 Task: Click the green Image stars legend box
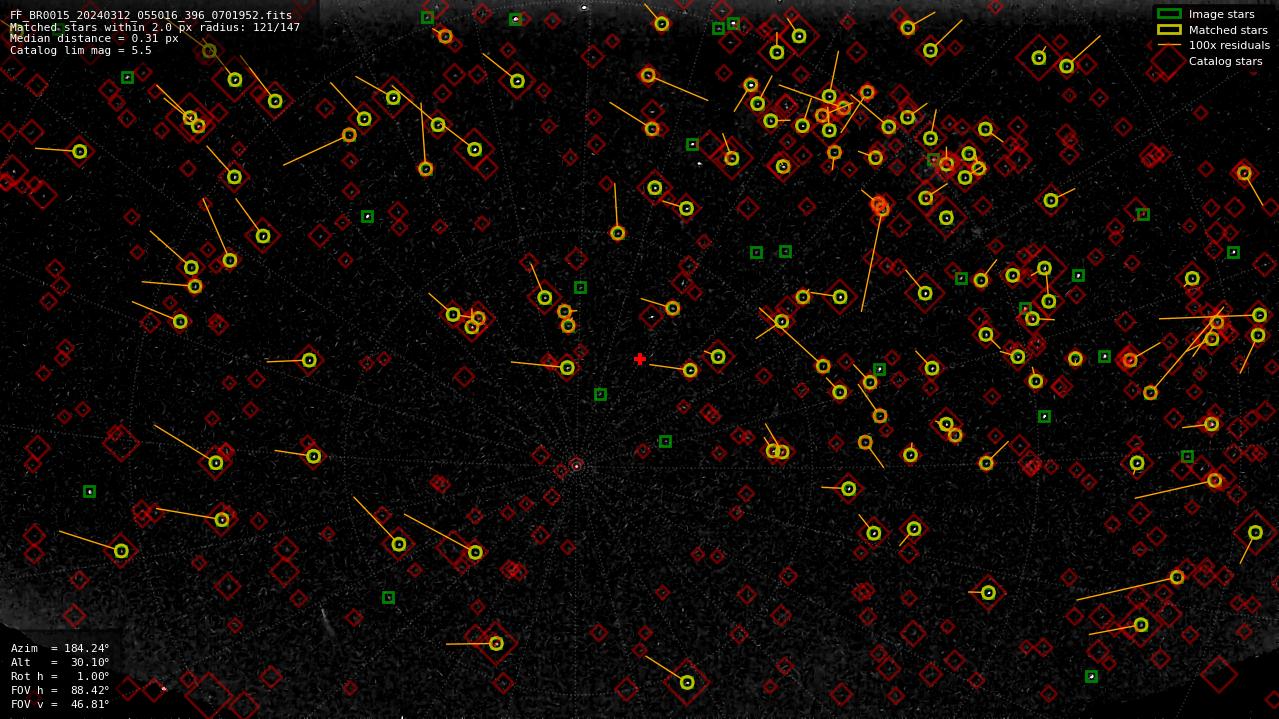(1169, 14)
